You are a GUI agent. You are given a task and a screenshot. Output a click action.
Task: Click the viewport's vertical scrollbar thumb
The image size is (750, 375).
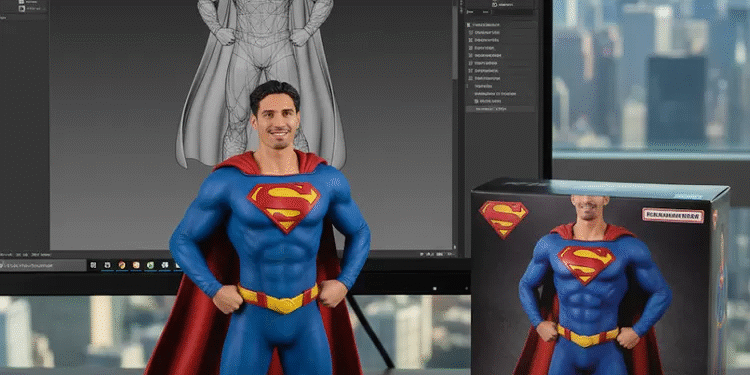(x=454, y=44)
